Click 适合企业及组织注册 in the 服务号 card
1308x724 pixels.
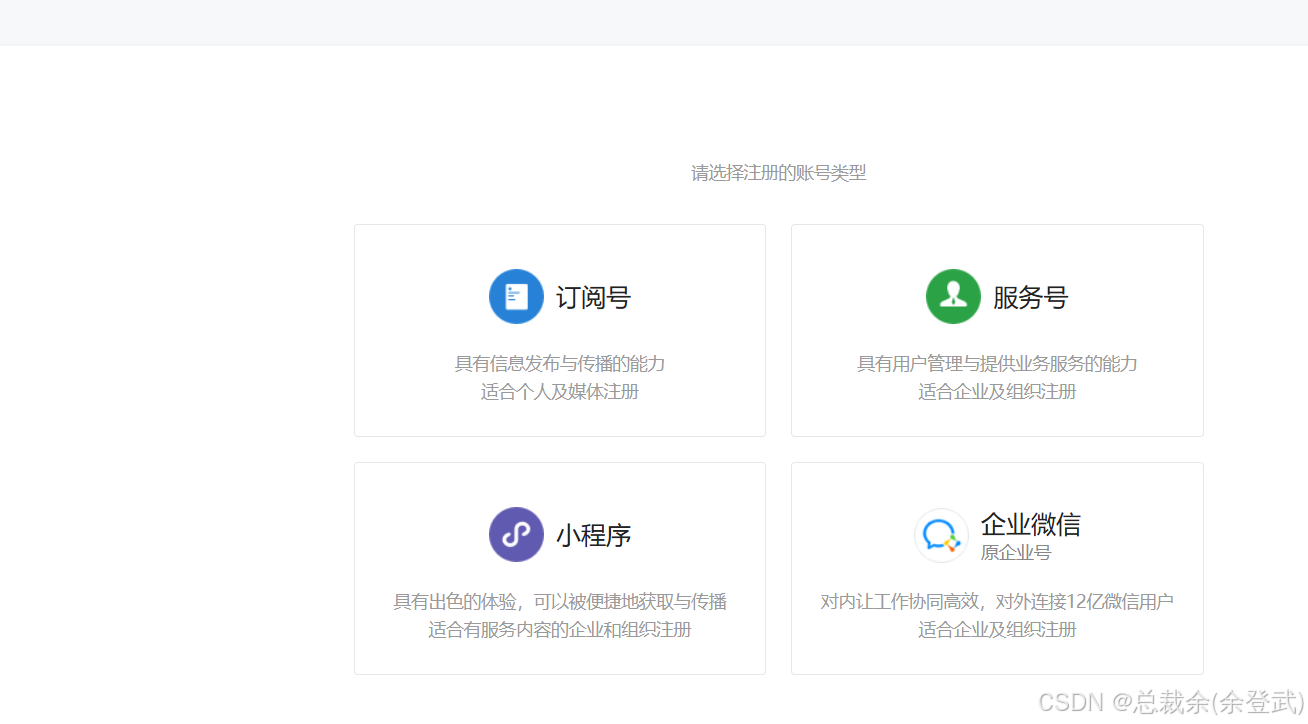997,392
